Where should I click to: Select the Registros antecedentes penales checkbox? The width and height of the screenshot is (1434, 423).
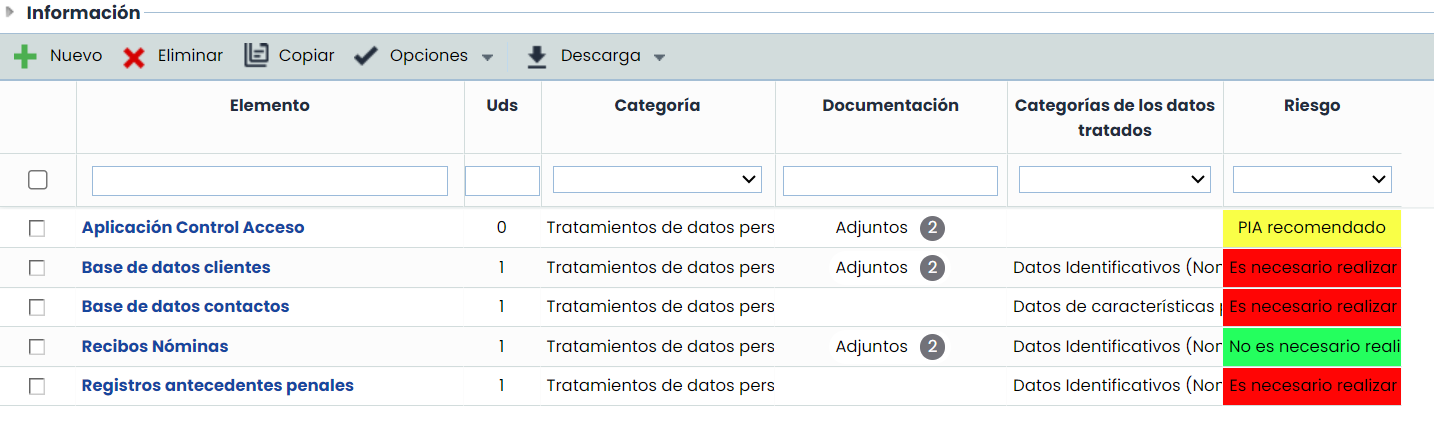click(37, 386)
